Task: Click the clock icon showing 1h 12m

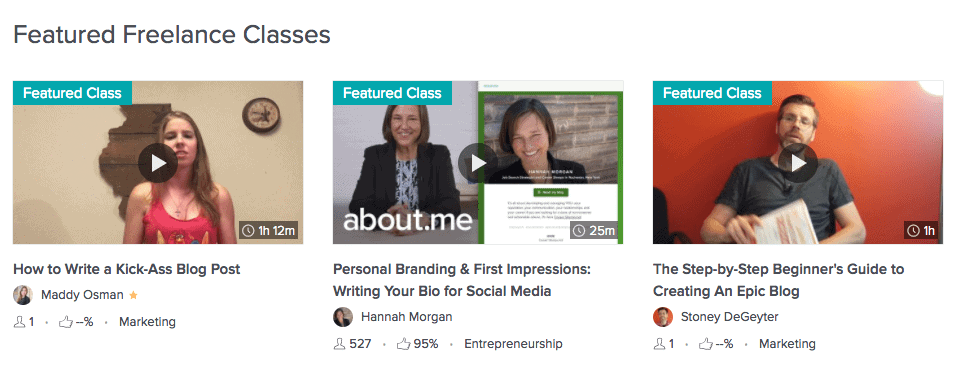Action: coord(248,230)
